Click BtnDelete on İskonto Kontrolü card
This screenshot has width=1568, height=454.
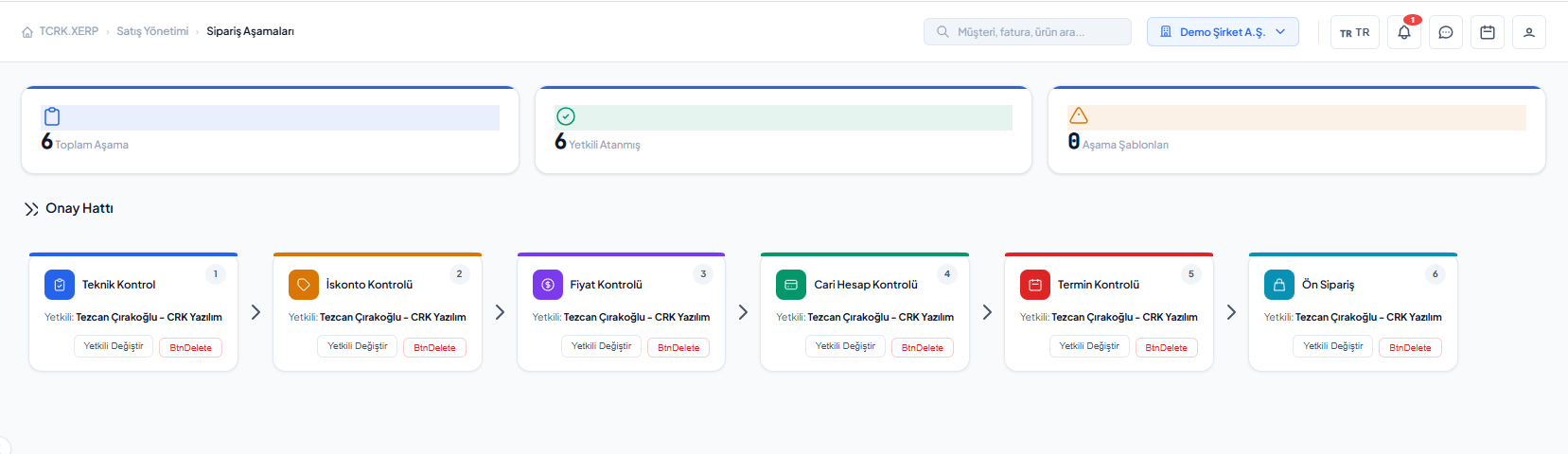coord(435,348)
